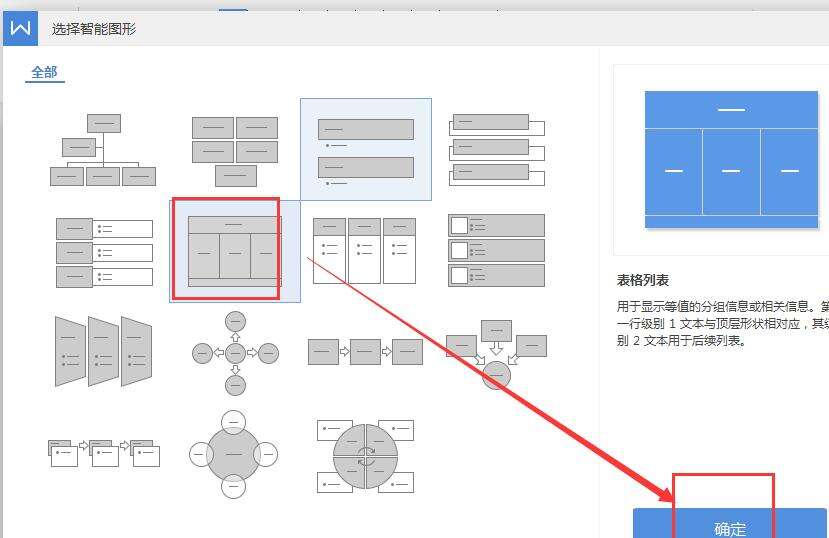Pick the vertical picture list graphic
The height and width of the screenshot is (538, 829).
[496, 251]
